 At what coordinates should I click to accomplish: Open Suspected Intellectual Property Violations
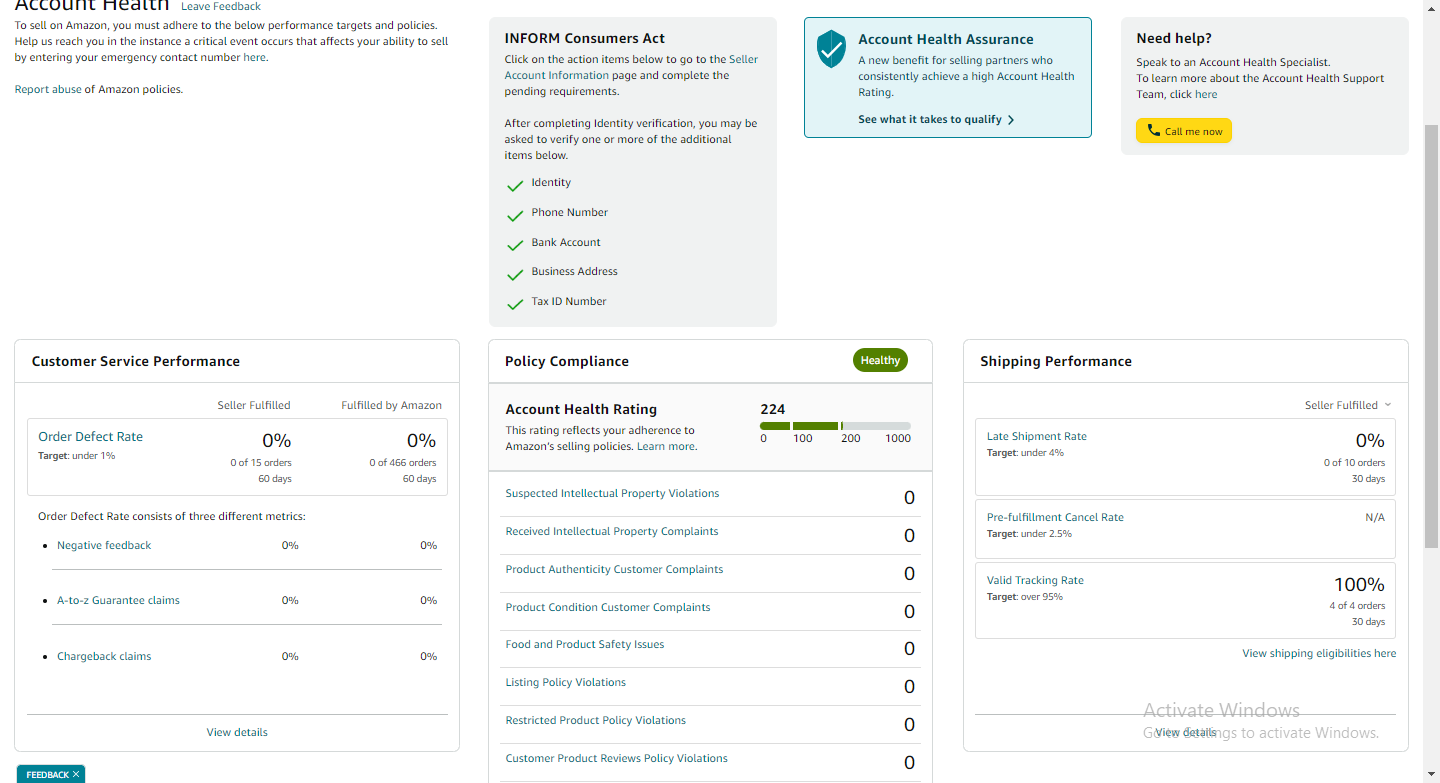click(x=612, y=493)
